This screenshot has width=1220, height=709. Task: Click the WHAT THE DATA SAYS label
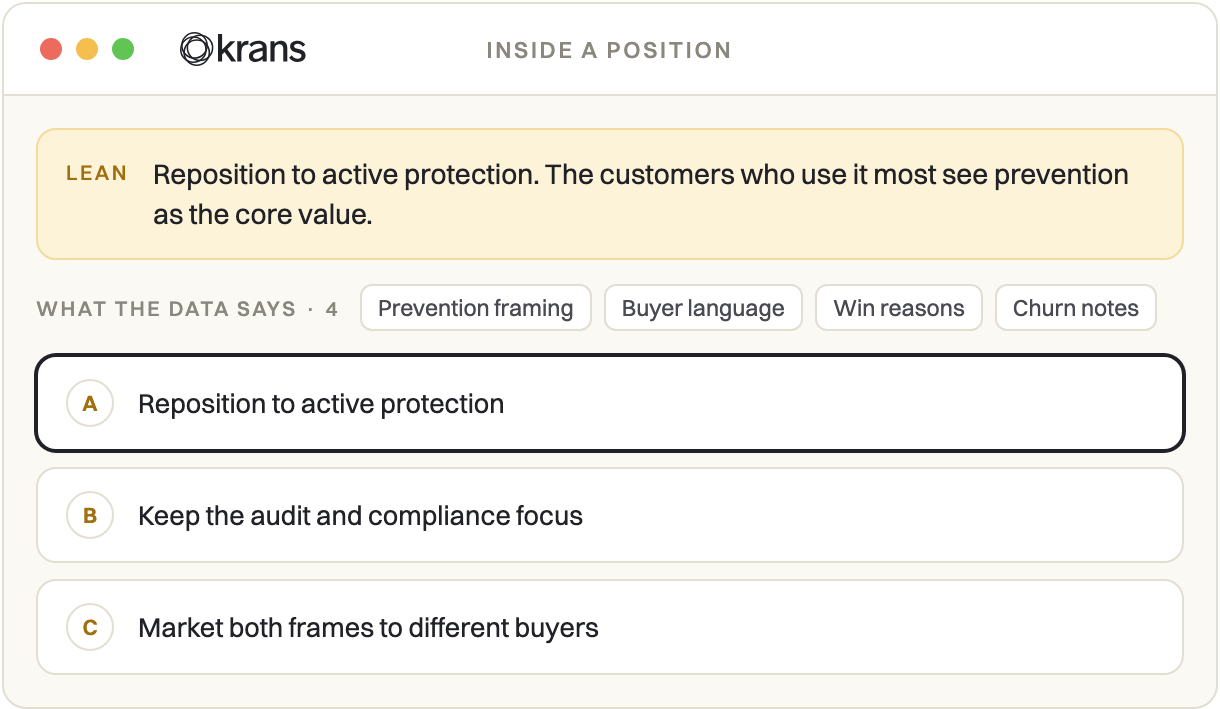pos(167,309)
